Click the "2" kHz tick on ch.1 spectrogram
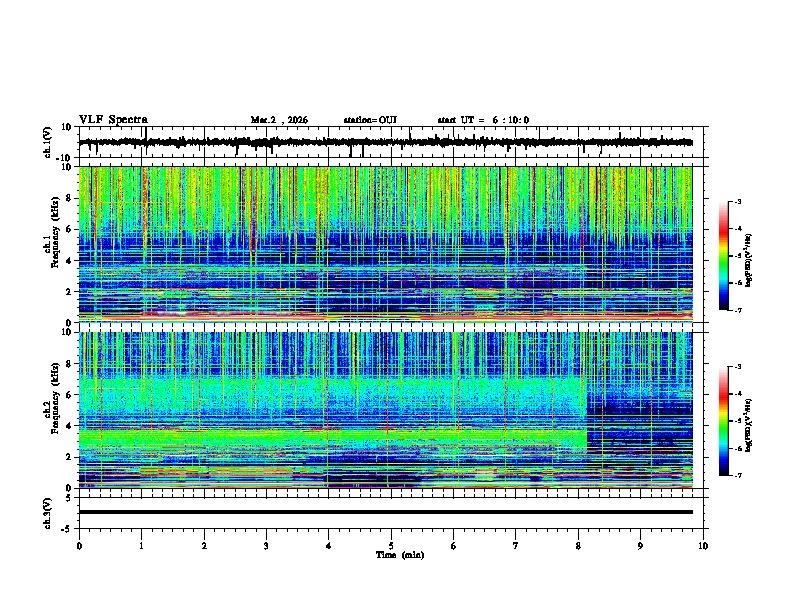Screen dimensions: 792x612 [70, 291]
